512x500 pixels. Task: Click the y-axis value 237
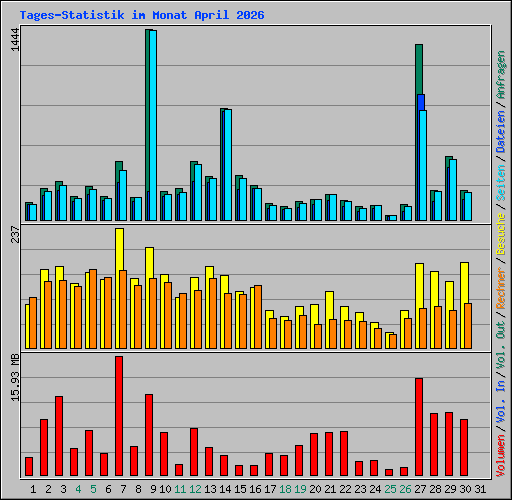15,234
